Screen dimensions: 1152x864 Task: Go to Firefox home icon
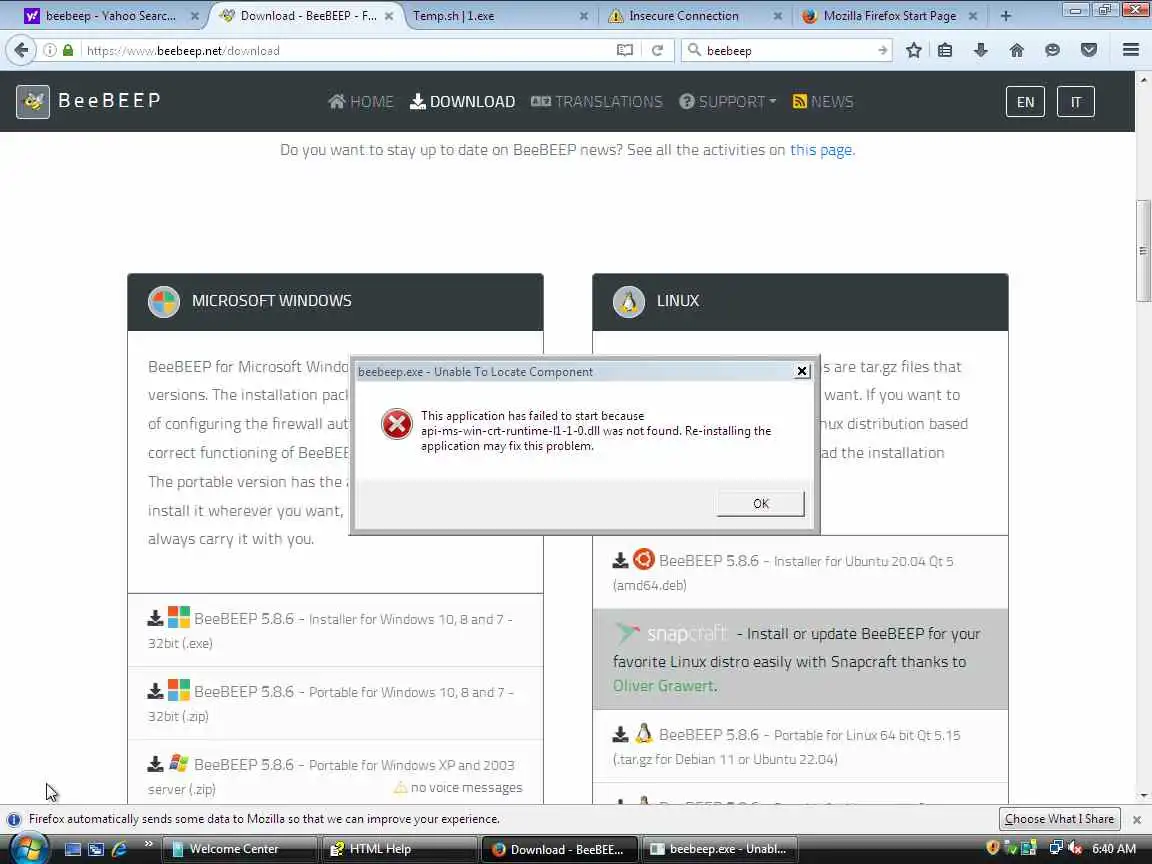tap(1016, 50)
